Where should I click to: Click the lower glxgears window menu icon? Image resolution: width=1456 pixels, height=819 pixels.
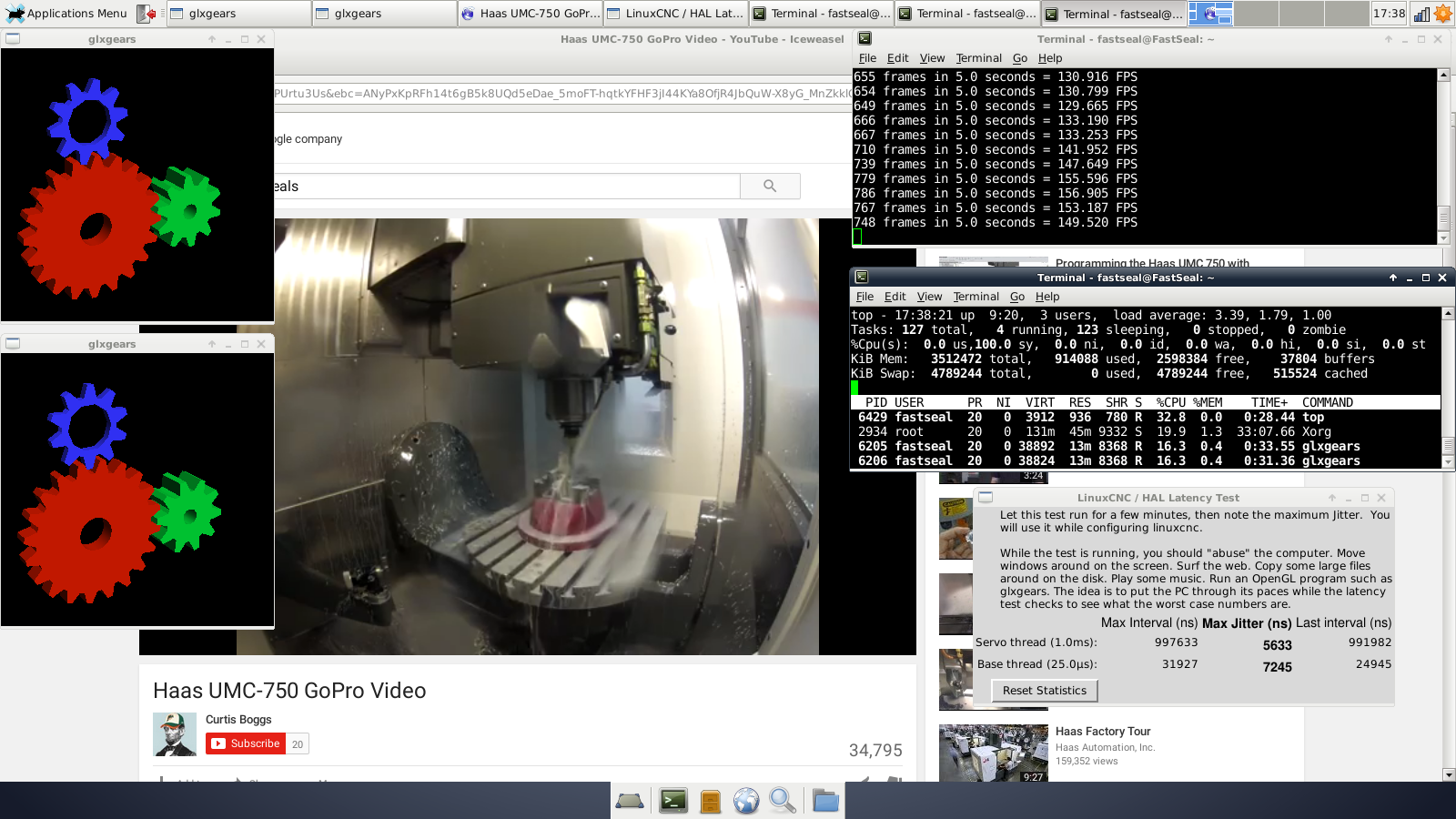[13, 344]
